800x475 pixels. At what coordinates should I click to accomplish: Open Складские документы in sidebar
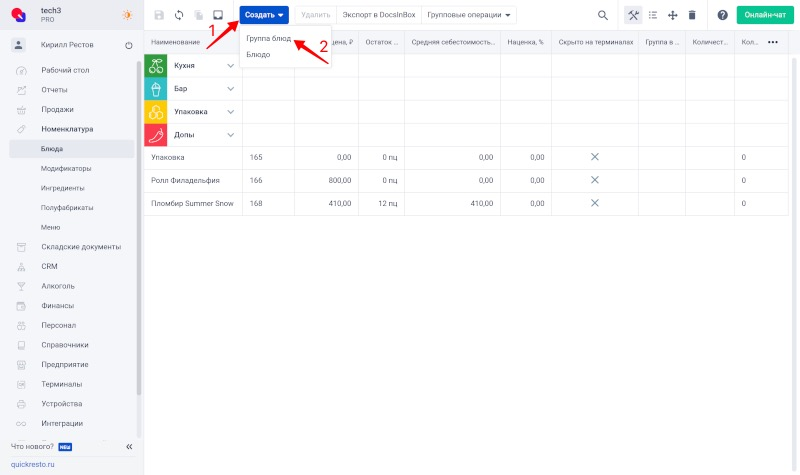[81, 247]
